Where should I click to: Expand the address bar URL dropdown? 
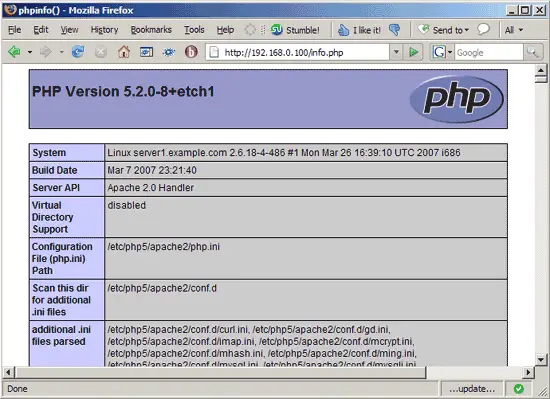(x=396, y=52)
